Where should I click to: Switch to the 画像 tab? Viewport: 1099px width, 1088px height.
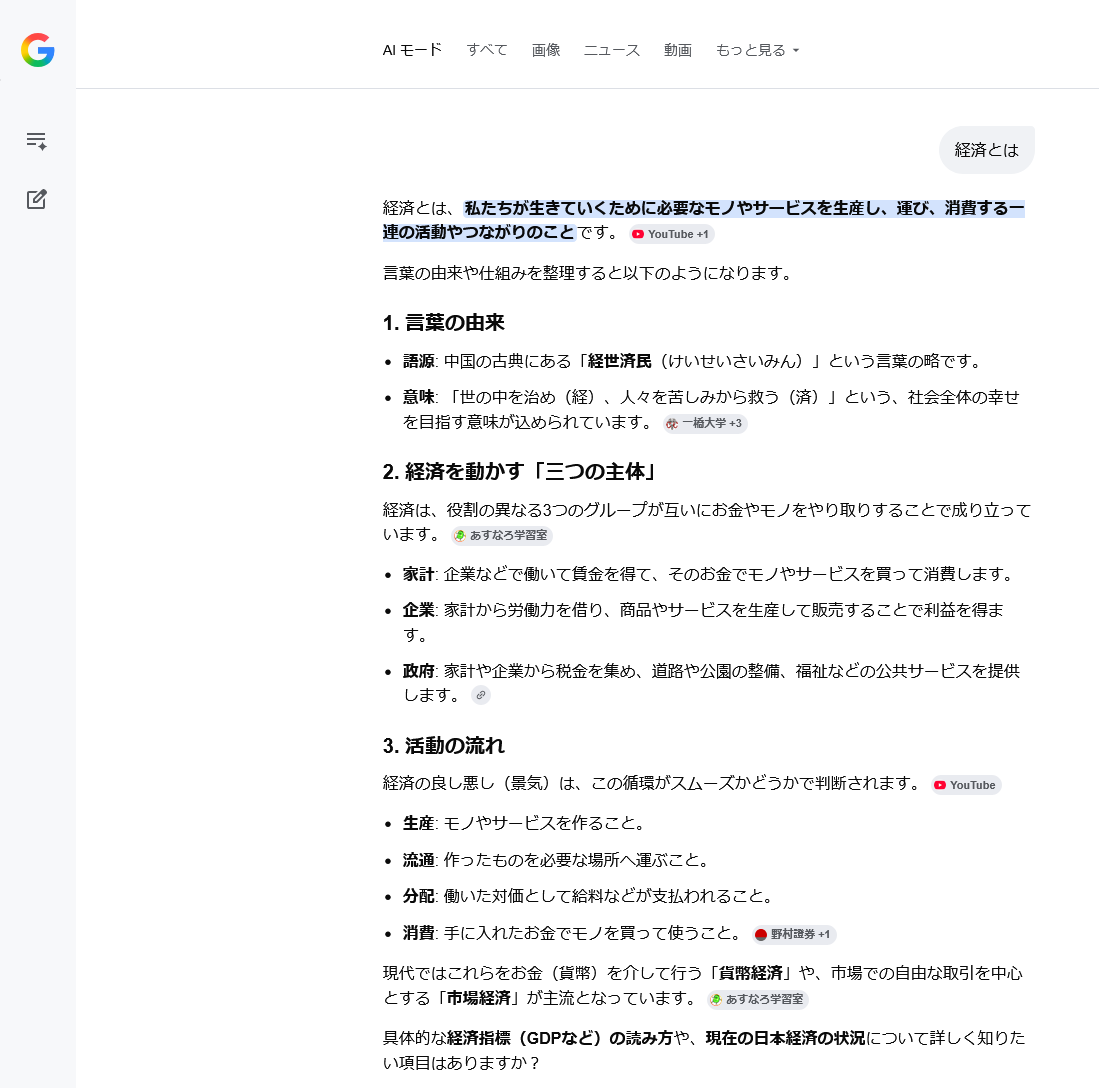(546, 50)
